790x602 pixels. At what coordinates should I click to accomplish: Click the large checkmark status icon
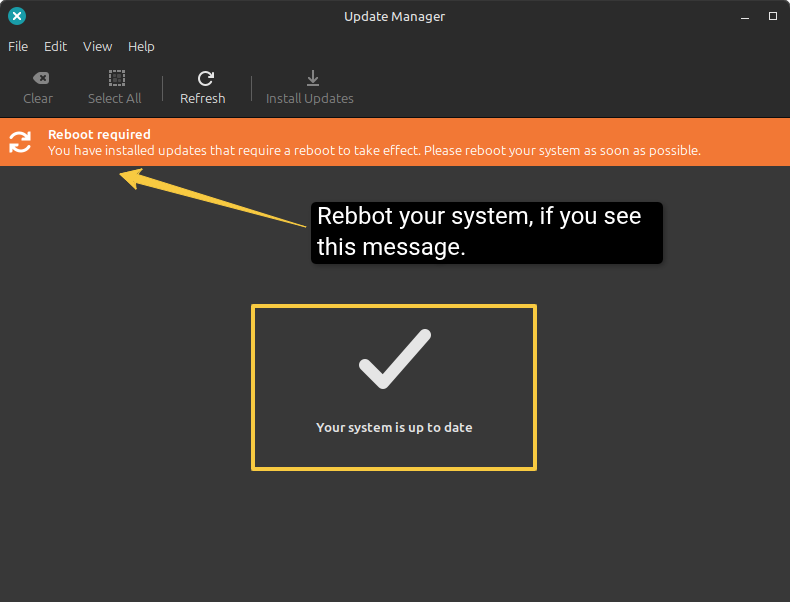click(x=395, y=359)
